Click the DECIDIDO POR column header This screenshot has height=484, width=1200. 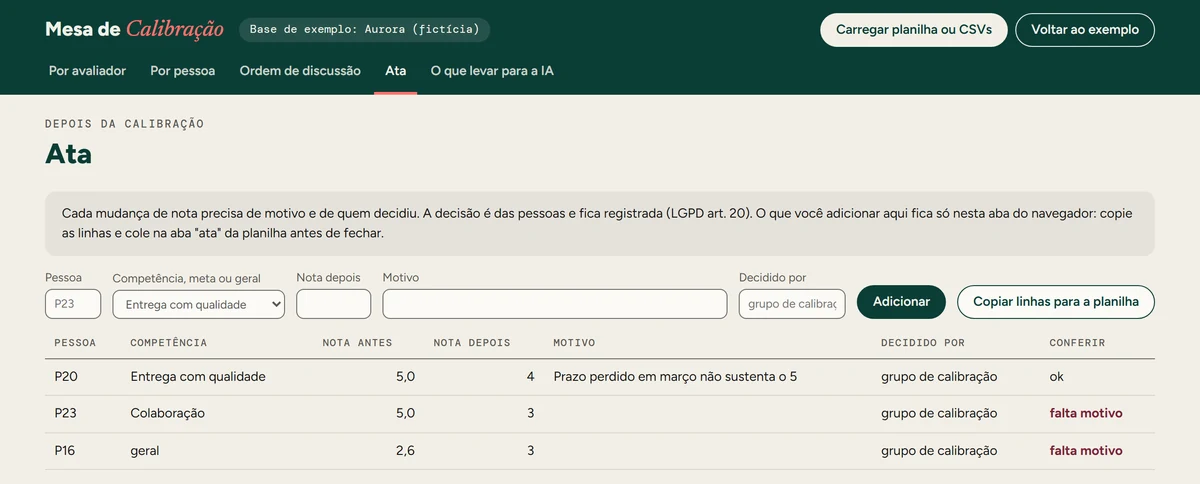coord(923,342)
